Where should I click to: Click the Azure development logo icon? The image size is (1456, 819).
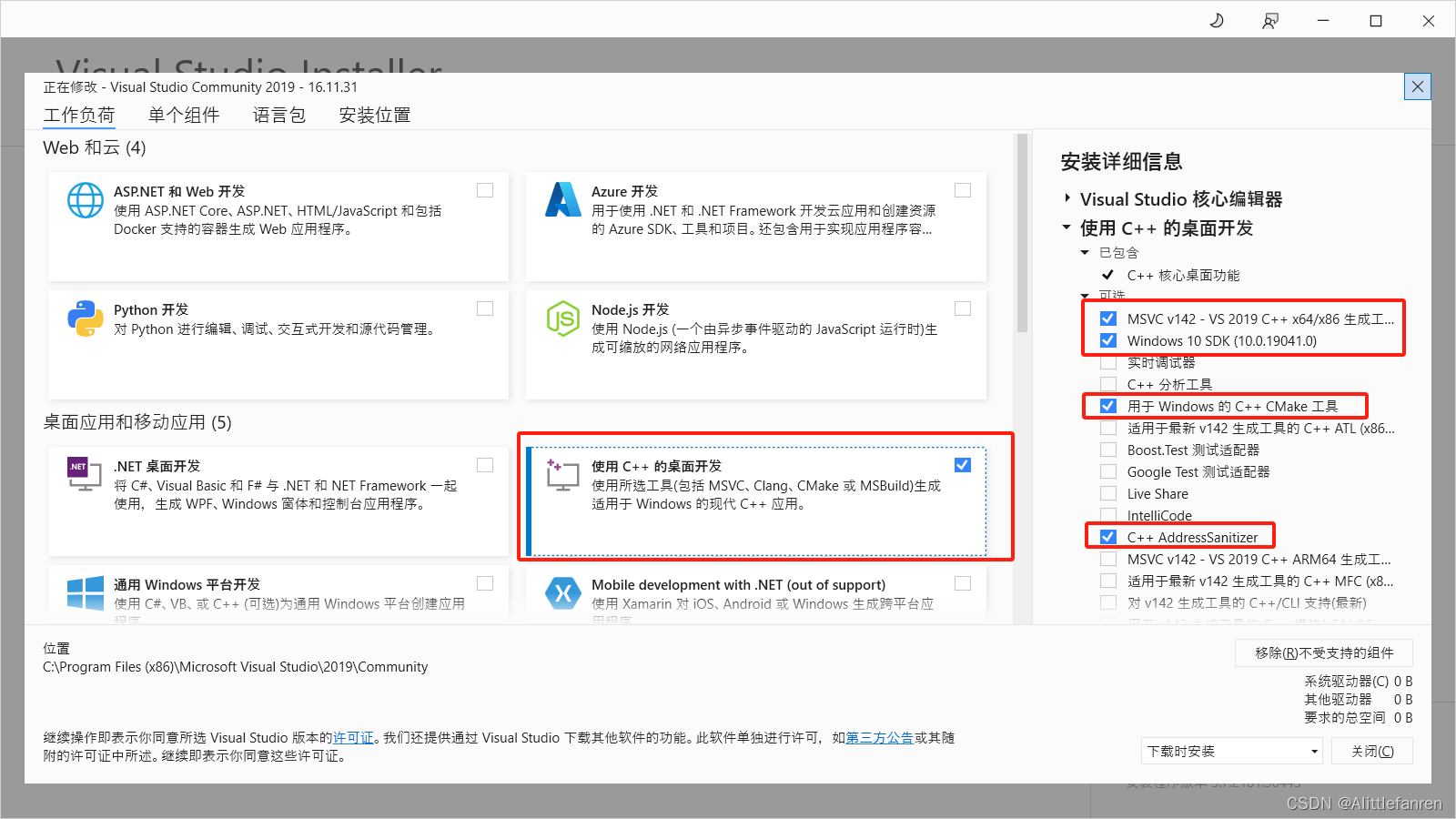click(x=563, y=199)
